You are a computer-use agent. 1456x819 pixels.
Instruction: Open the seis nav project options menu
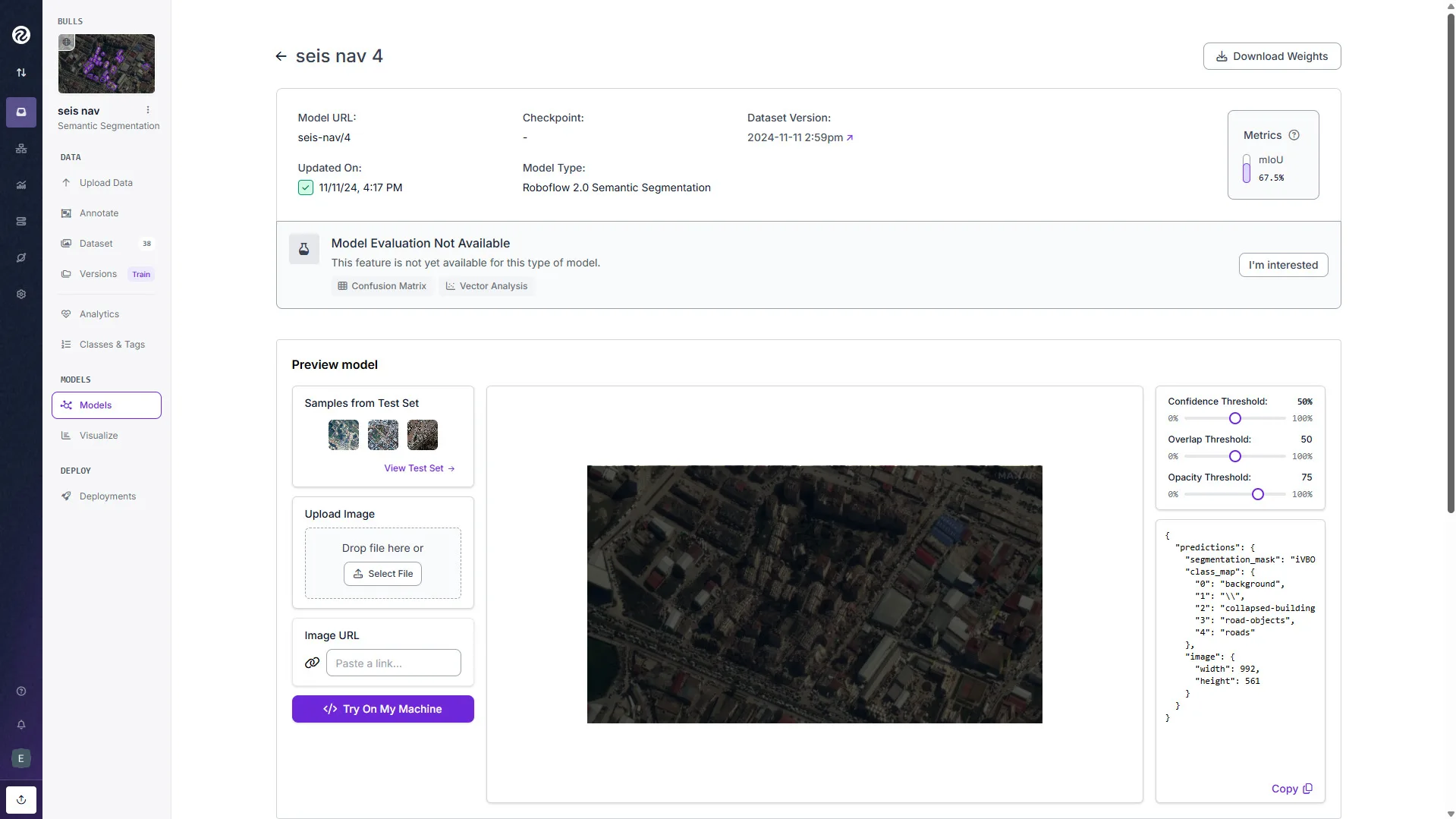(148, 110)
